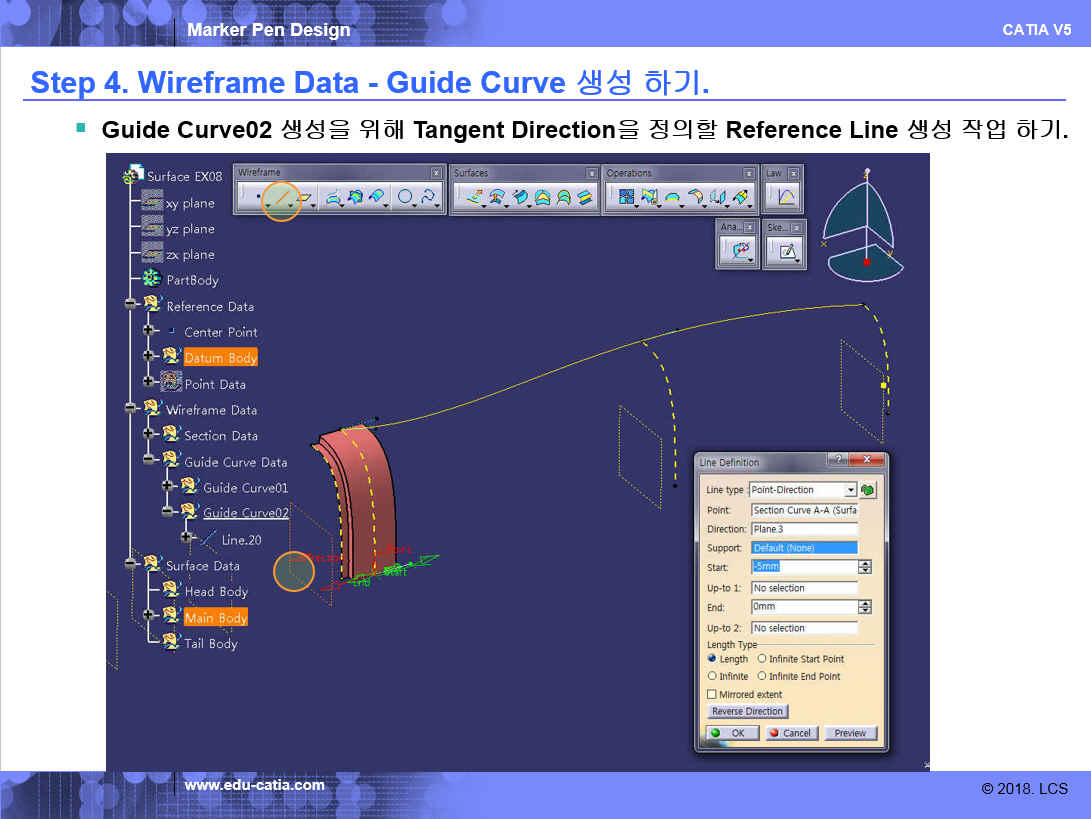This screenshot has width=1091, height=819.
Task: Click the Reverse Direction button
Action: (x=748, y=711)
